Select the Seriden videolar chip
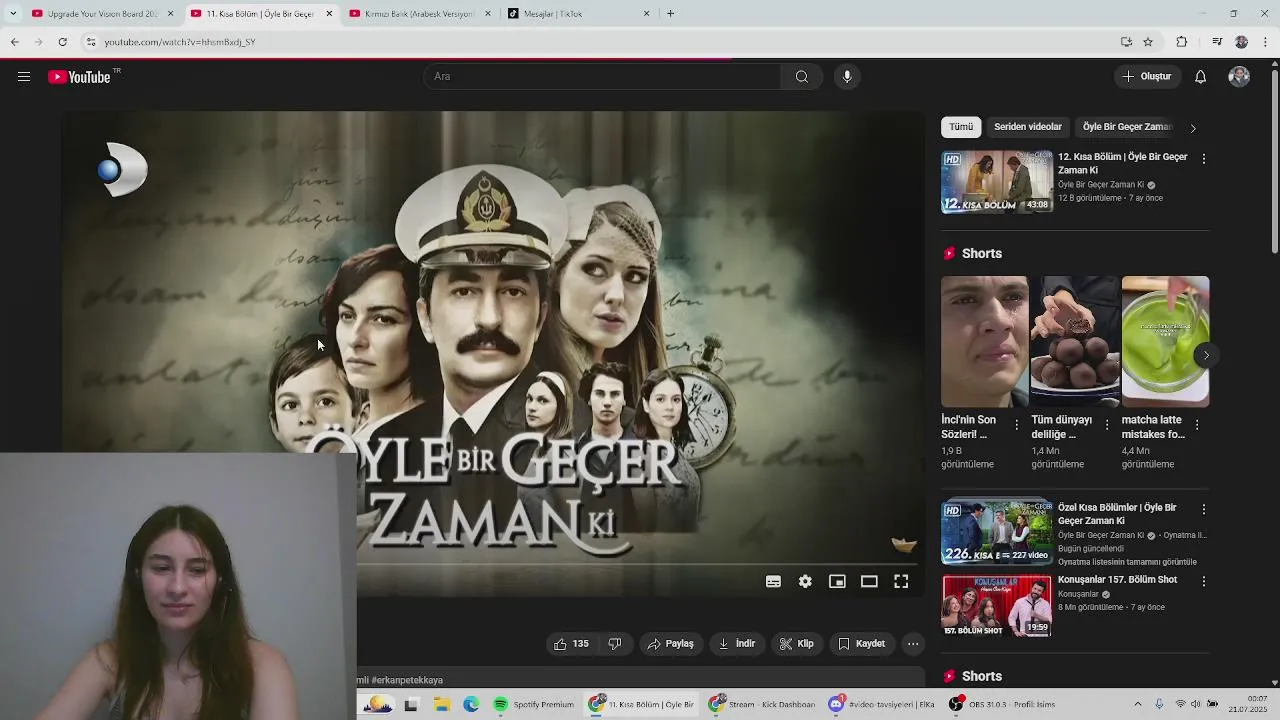Screen dimensions: 1280x720 (x=1028, y=127)
